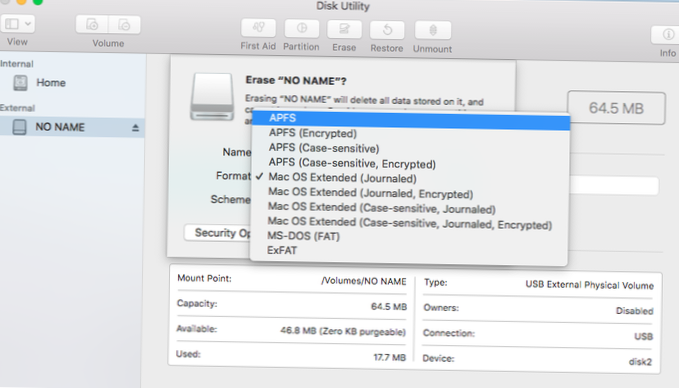Viewport: 679px width, 388px height.
Task: Click the Capacity 64.5 MB value
Action: [389, 307]
